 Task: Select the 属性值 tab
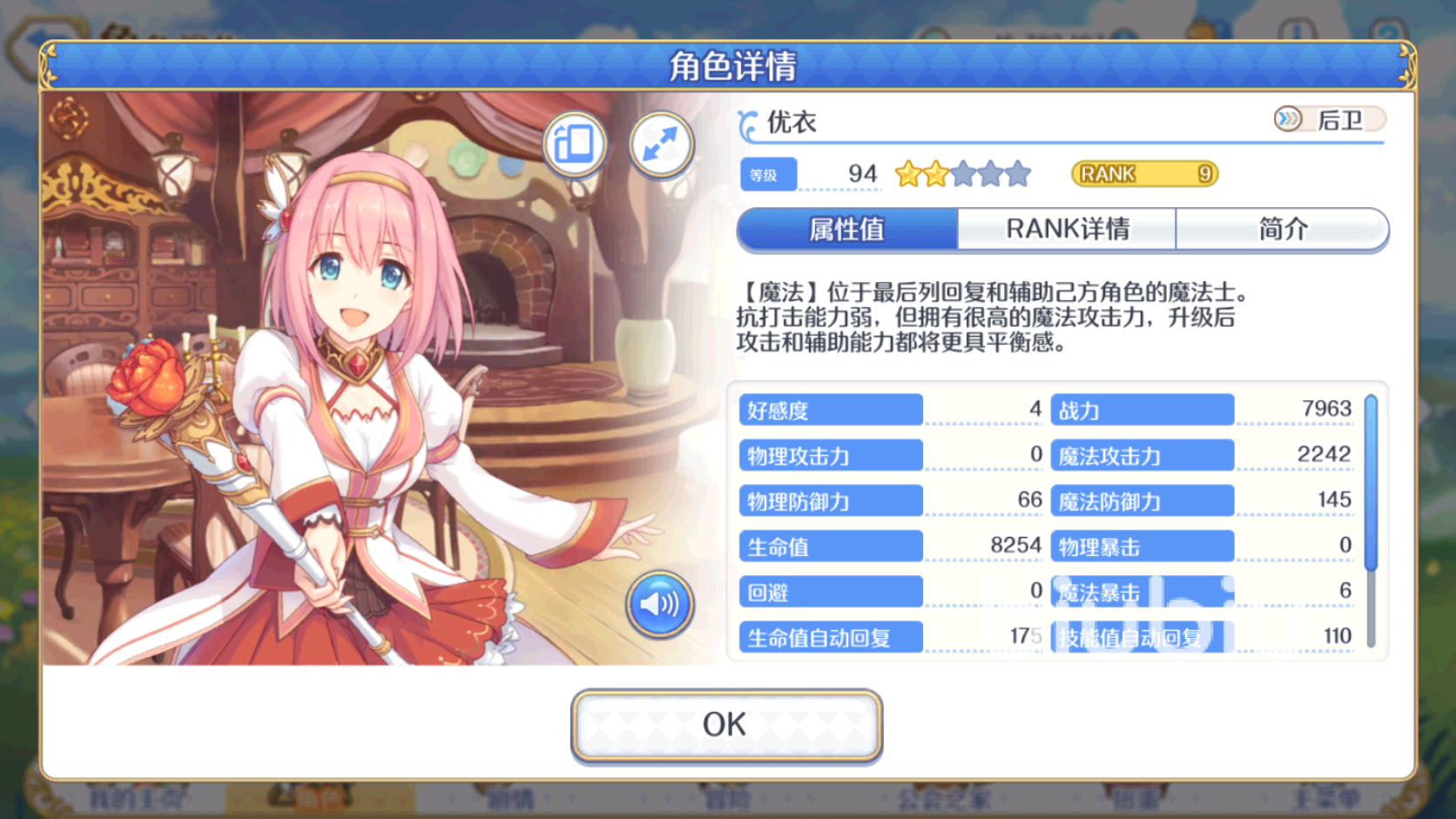pos(847,230)
